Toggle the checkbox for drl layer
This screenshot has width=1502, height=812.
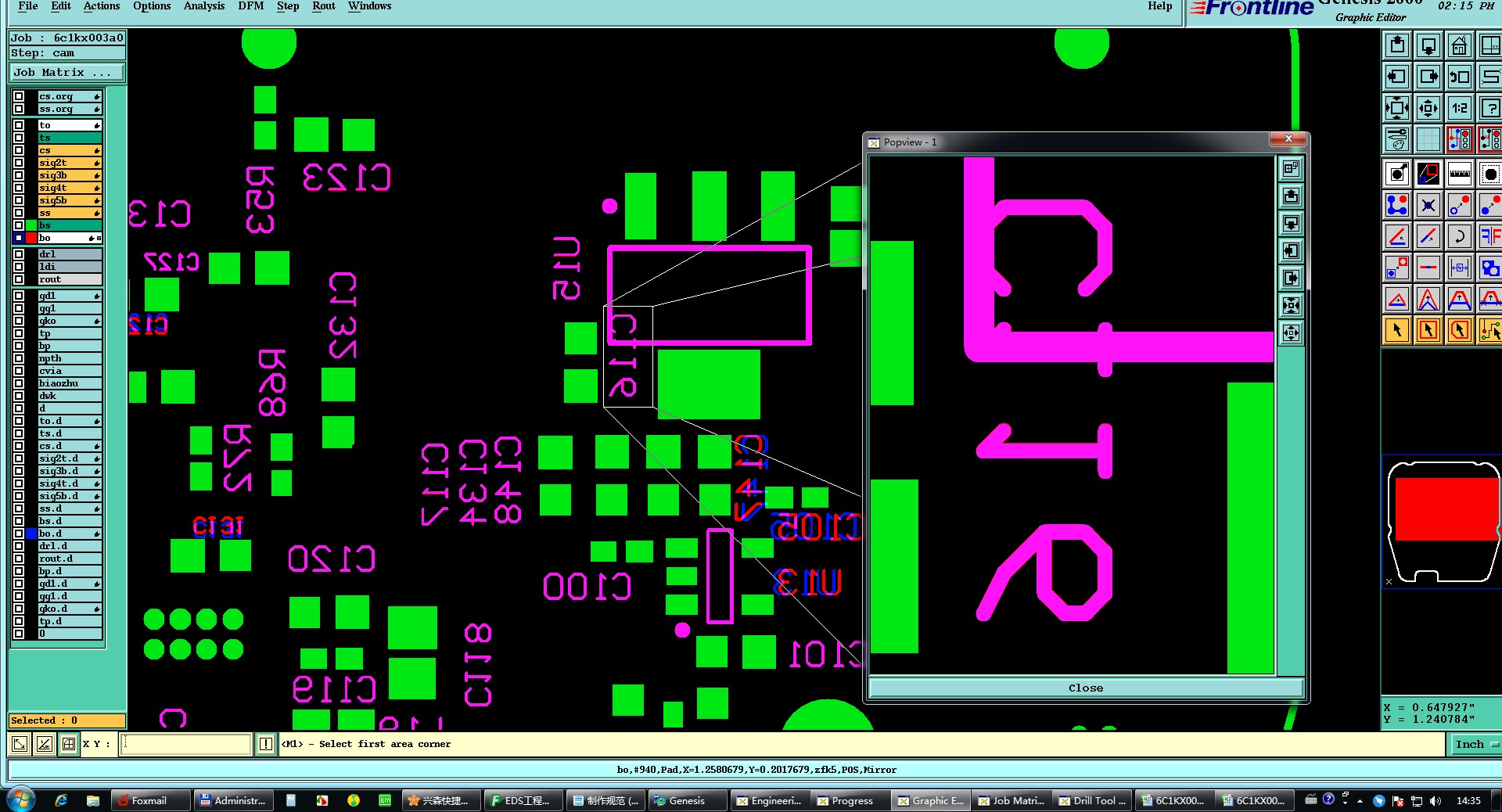(19, 254)
